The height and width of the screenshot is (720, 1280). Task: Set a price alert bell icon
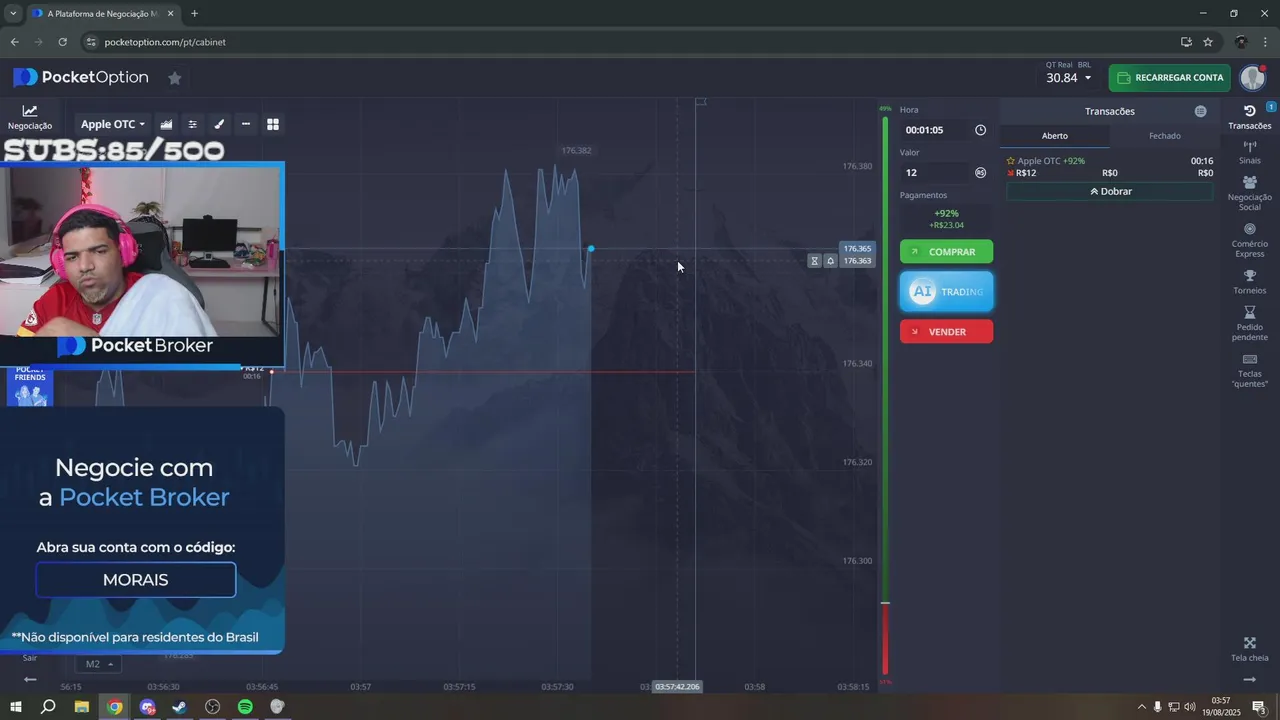point(830,261)
